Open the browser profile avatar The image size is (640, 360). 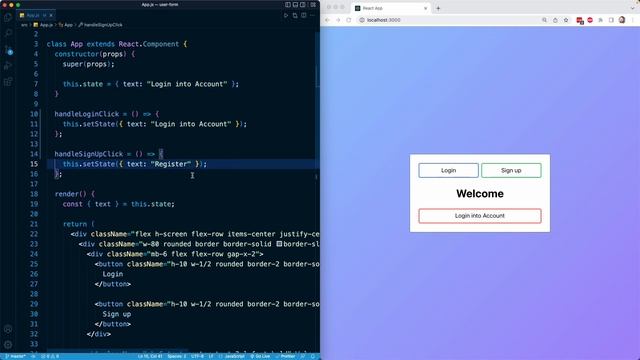[622, 20]
